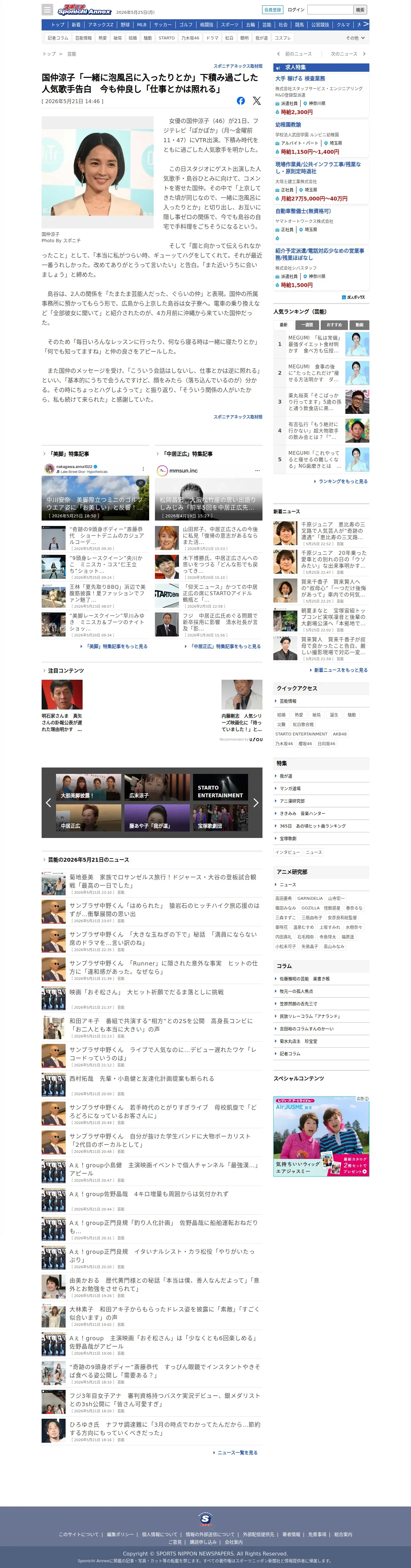Image resolution: width=411 pixels, height=1568 pixels.
Task: Click the search input field
Action: pos(330,10)
